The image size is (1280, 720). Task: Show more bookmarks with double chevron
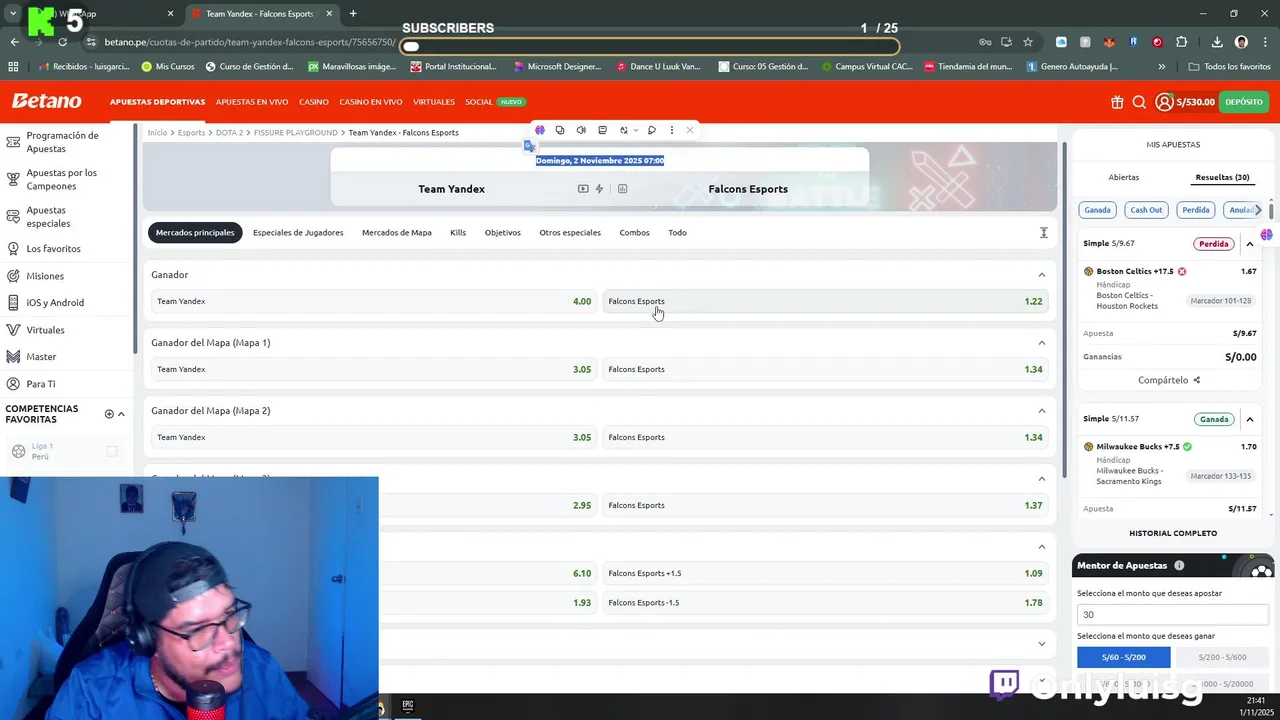(x=1161, y=67)
